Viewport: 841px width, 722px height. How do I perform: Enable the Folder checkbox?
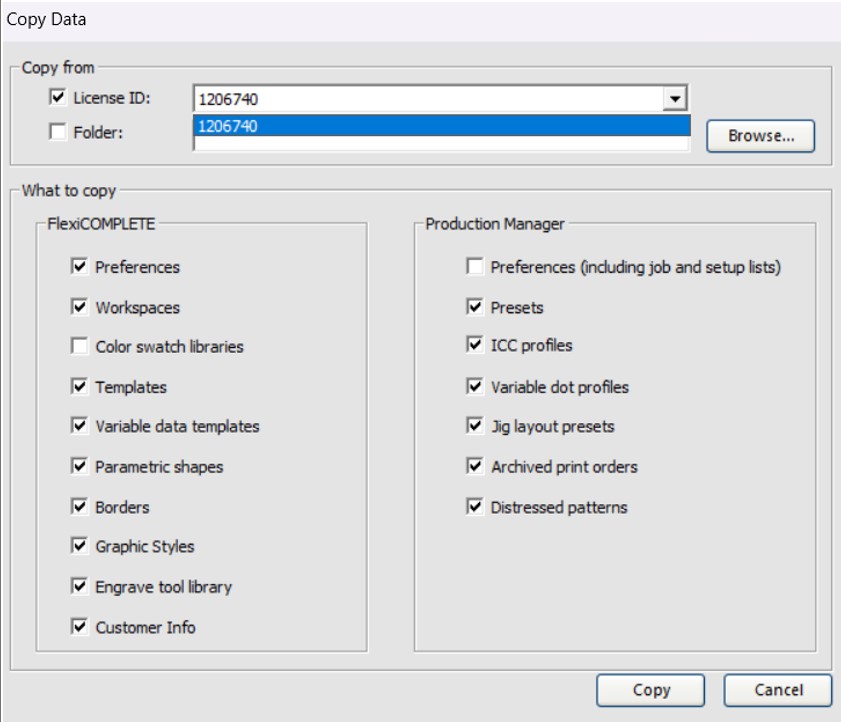click(x=58, y=131)
